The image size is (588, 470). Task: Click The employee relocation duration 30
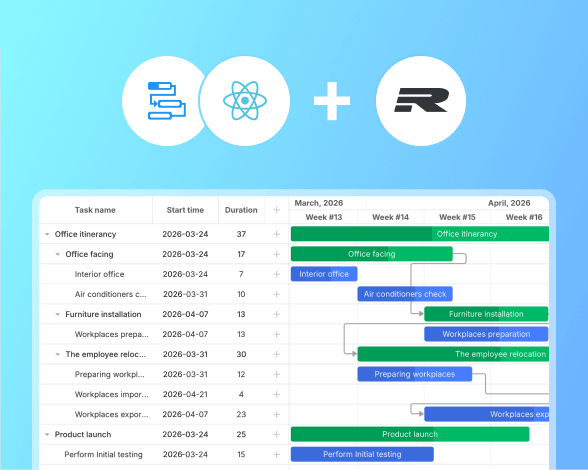(241, 354)
